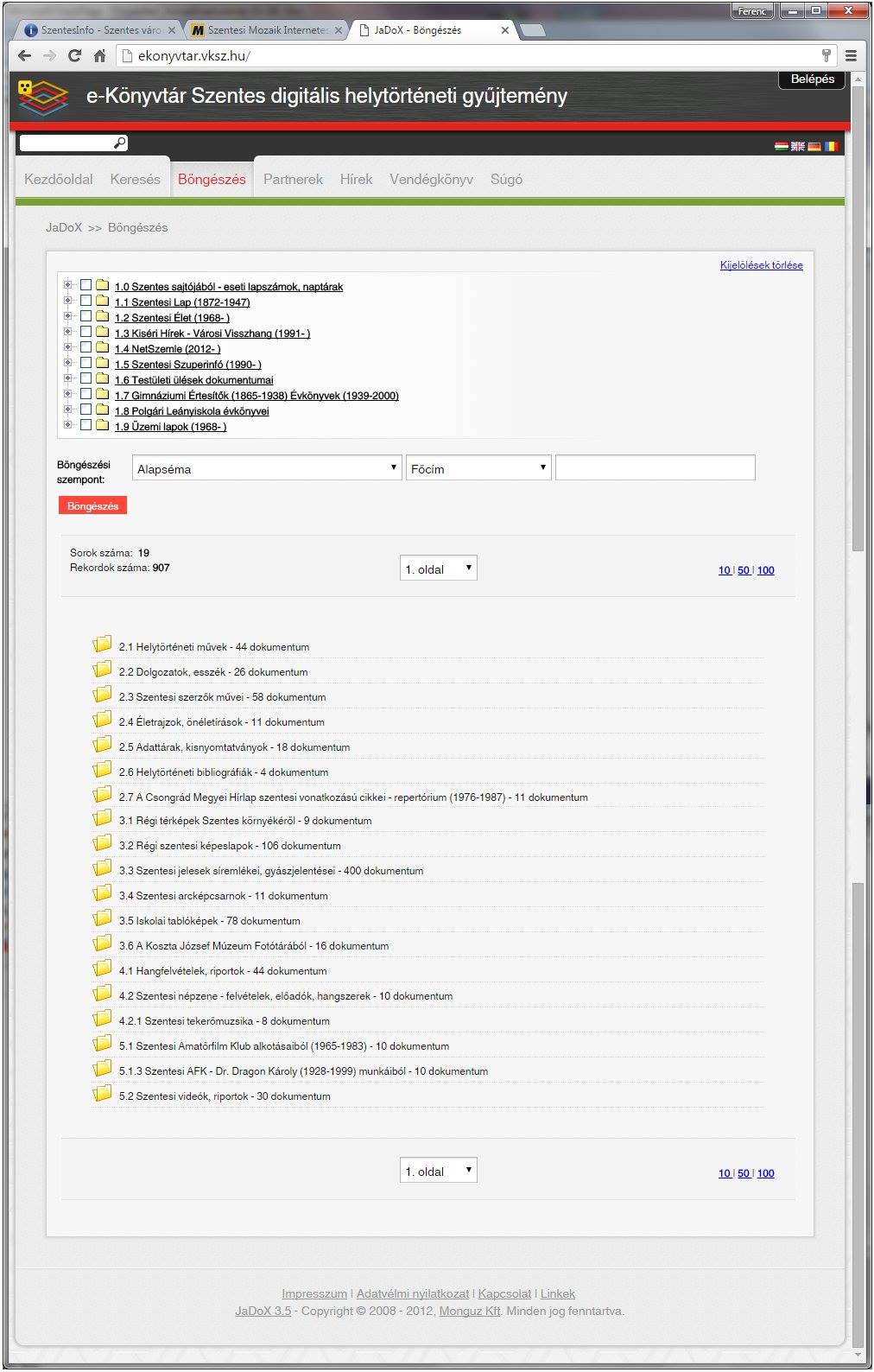The image size is (874, 1372).
Task: Open the Keresés menu tab
Action: 135,180
